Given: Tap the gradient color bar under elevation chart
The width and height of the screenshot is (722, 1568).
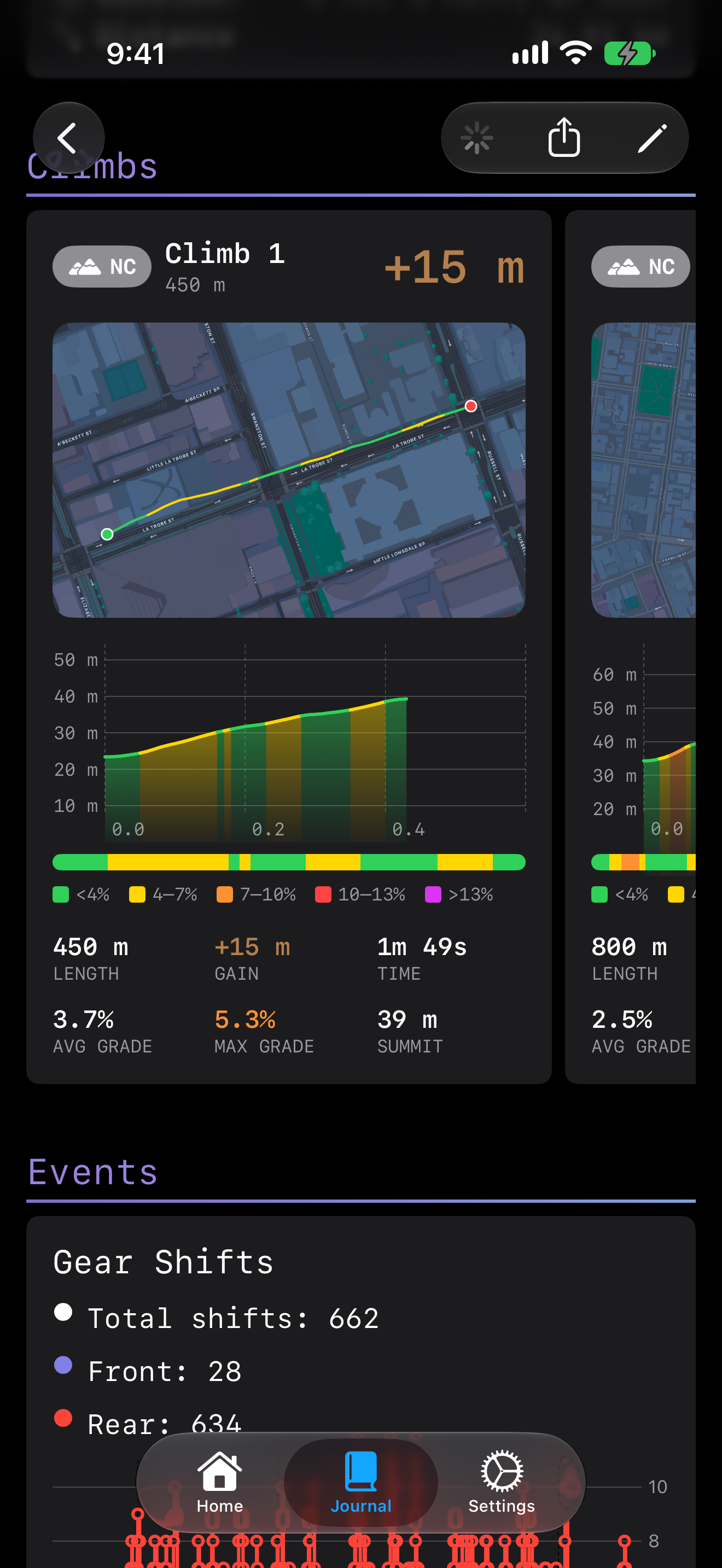Looking at the screenshot, I should pos(289,862).
